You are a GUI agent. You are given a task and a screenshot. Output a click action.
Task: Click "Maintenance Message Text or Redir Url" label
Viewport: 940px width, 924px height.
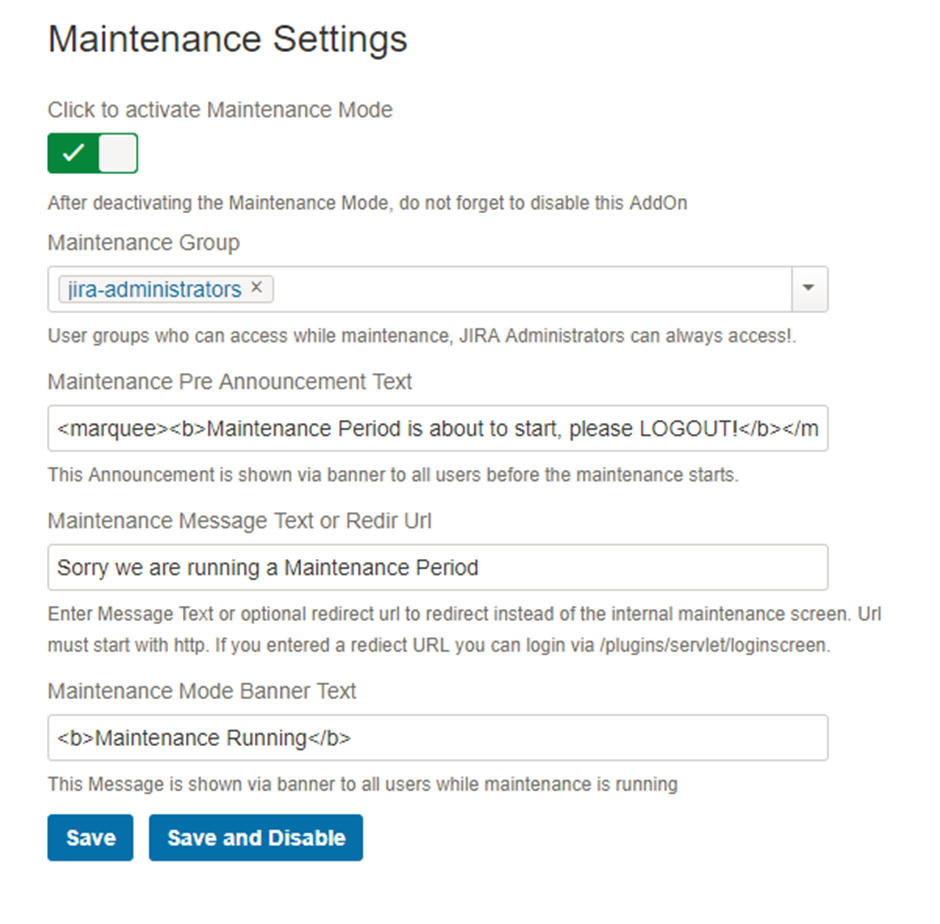pos(239,520)
